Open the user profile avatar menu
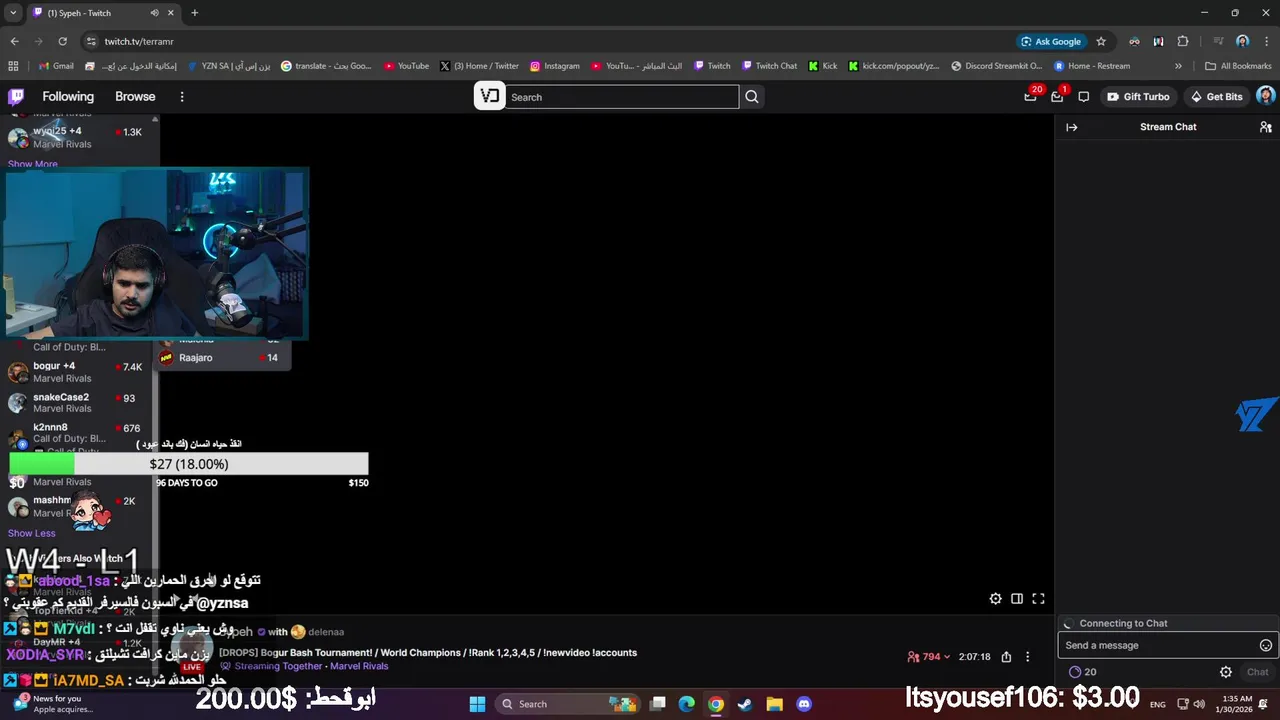This screenshot has height=720, width=1280. coord(1265,96)
